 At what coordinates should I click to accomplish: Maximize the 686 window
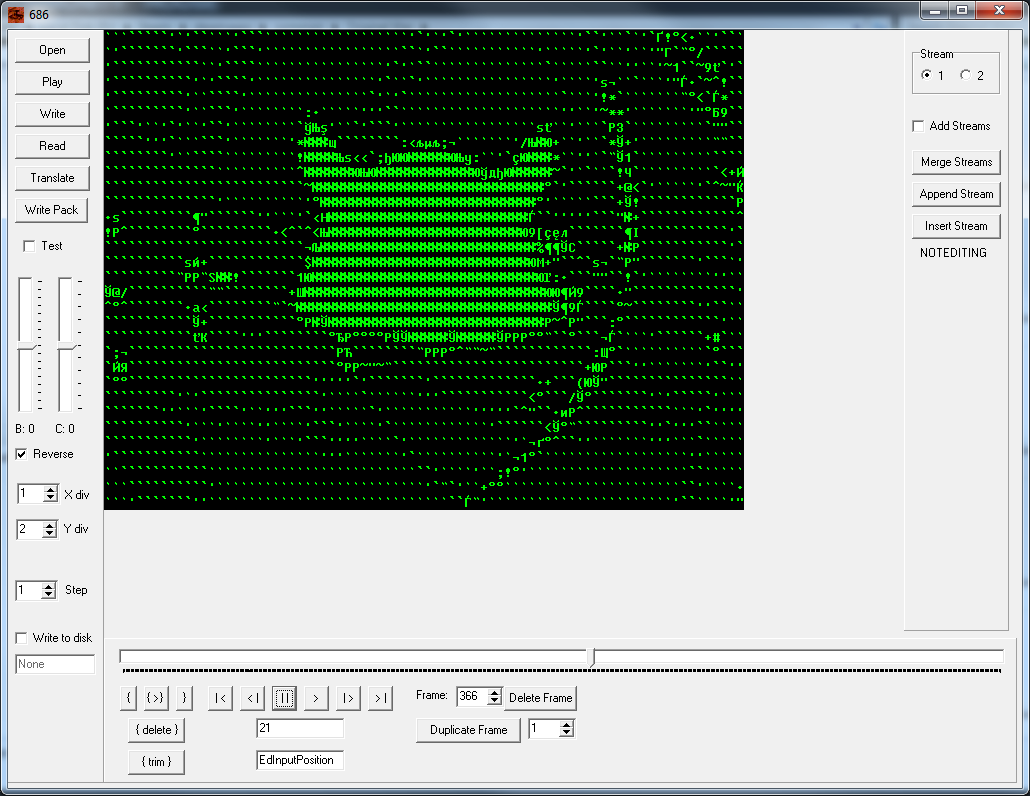pyautogui.click(x=962, y=11)
